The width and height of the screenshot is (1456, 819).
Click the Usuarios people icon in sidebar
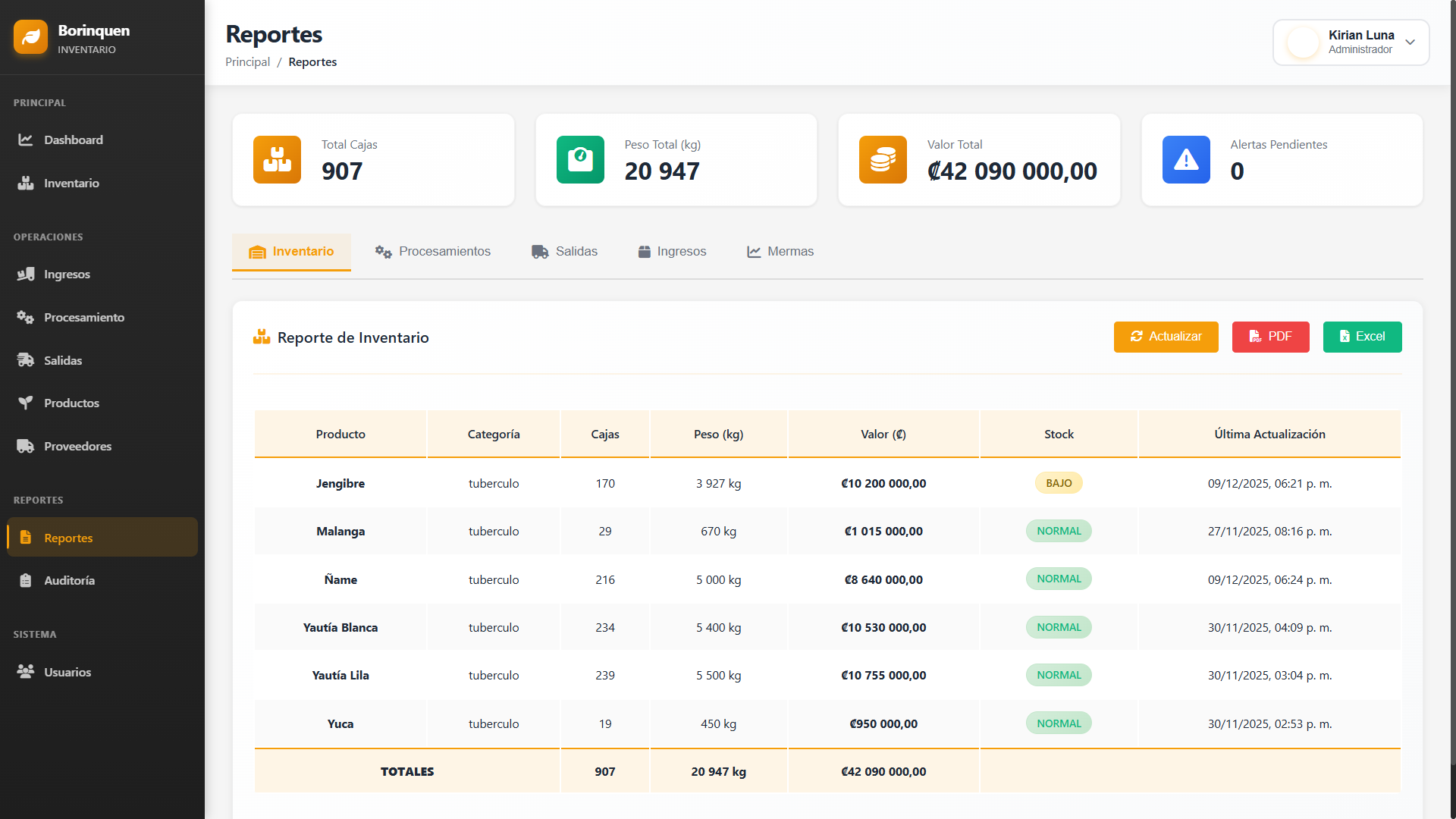pyautogui.click(x=26, y=672)
